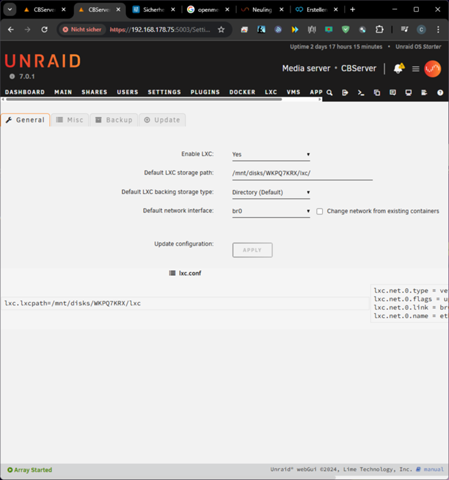The height and width of the screenshot is (480, 449).
Task: Click the browser address bar URL
Action: 160,30
